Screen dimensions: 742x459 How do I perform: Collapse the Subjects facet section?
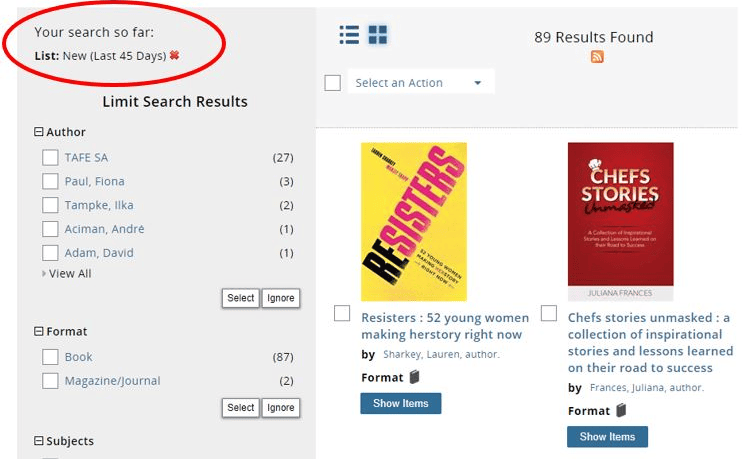click(39, 441)
